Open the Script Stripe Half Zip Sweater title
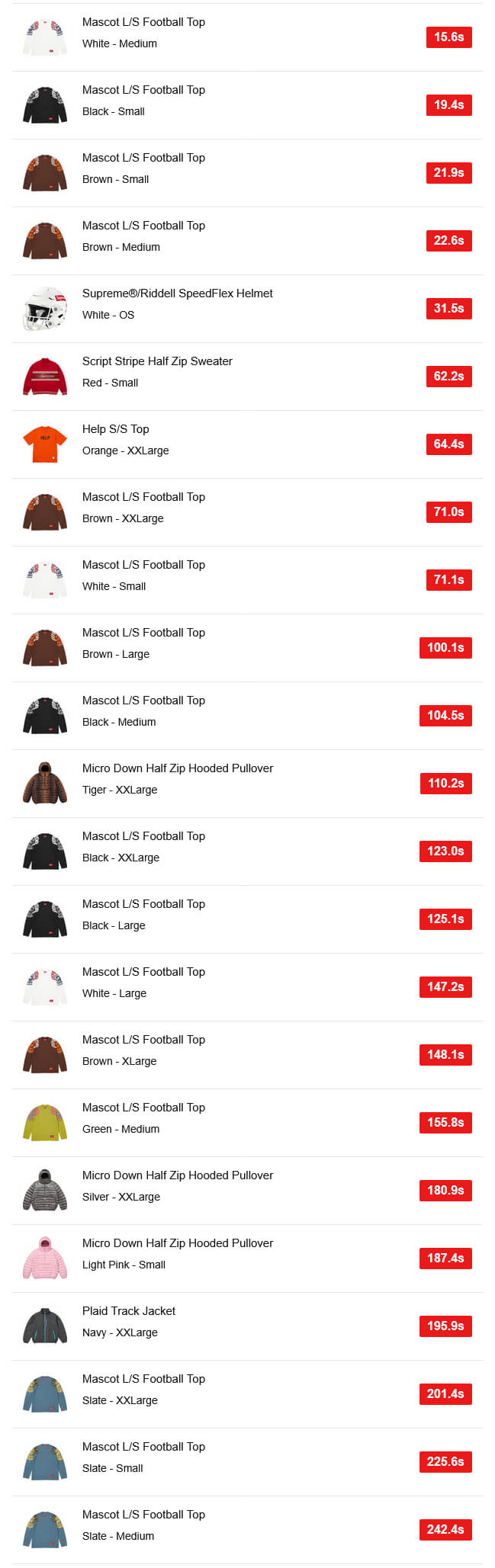Image resolution: width=495 pixels, height=1568 pixels. 157,361
